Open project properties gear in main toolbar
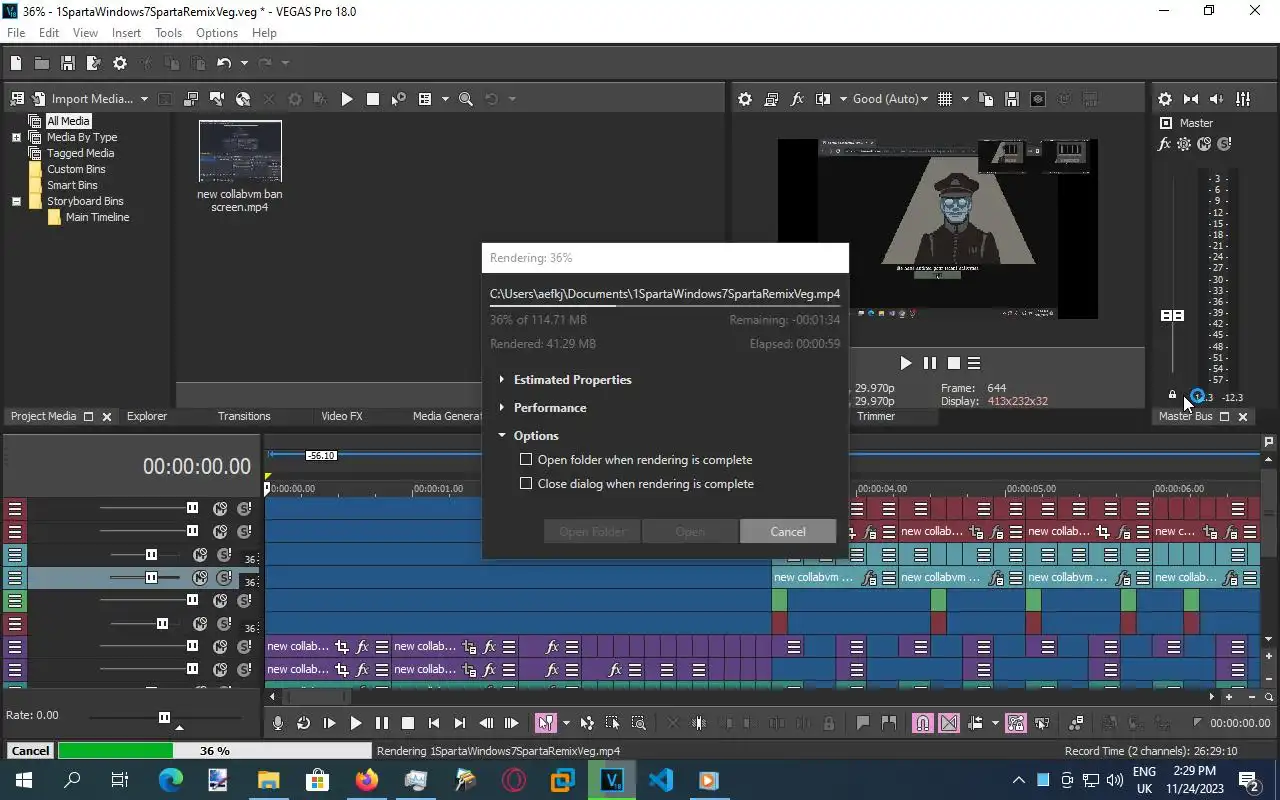 (120, 63)
